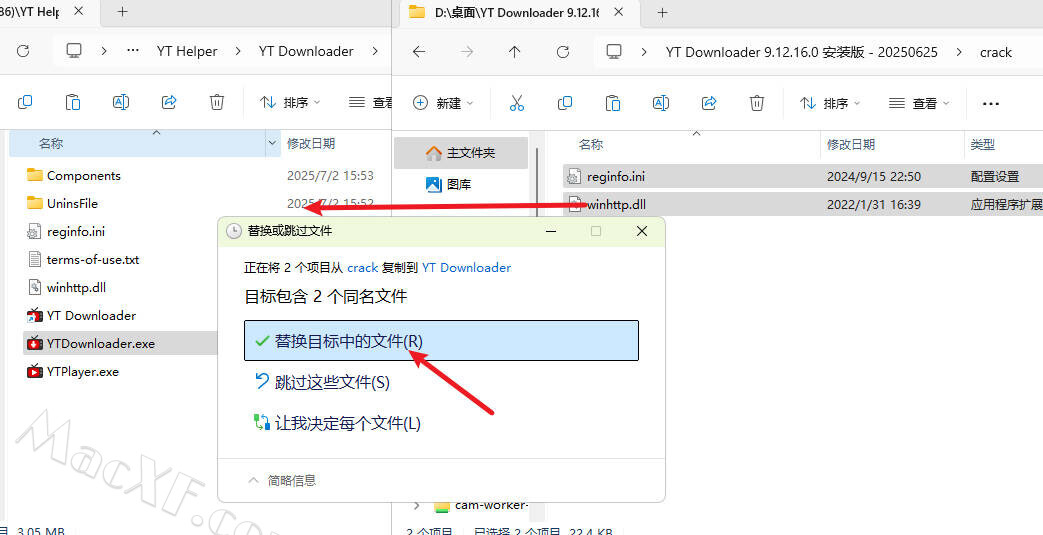The width and height of the screenshot is (1043, 535).
Task: Click ellipsis breadcrumb in left address bar
Action: [x=133, y=51]
